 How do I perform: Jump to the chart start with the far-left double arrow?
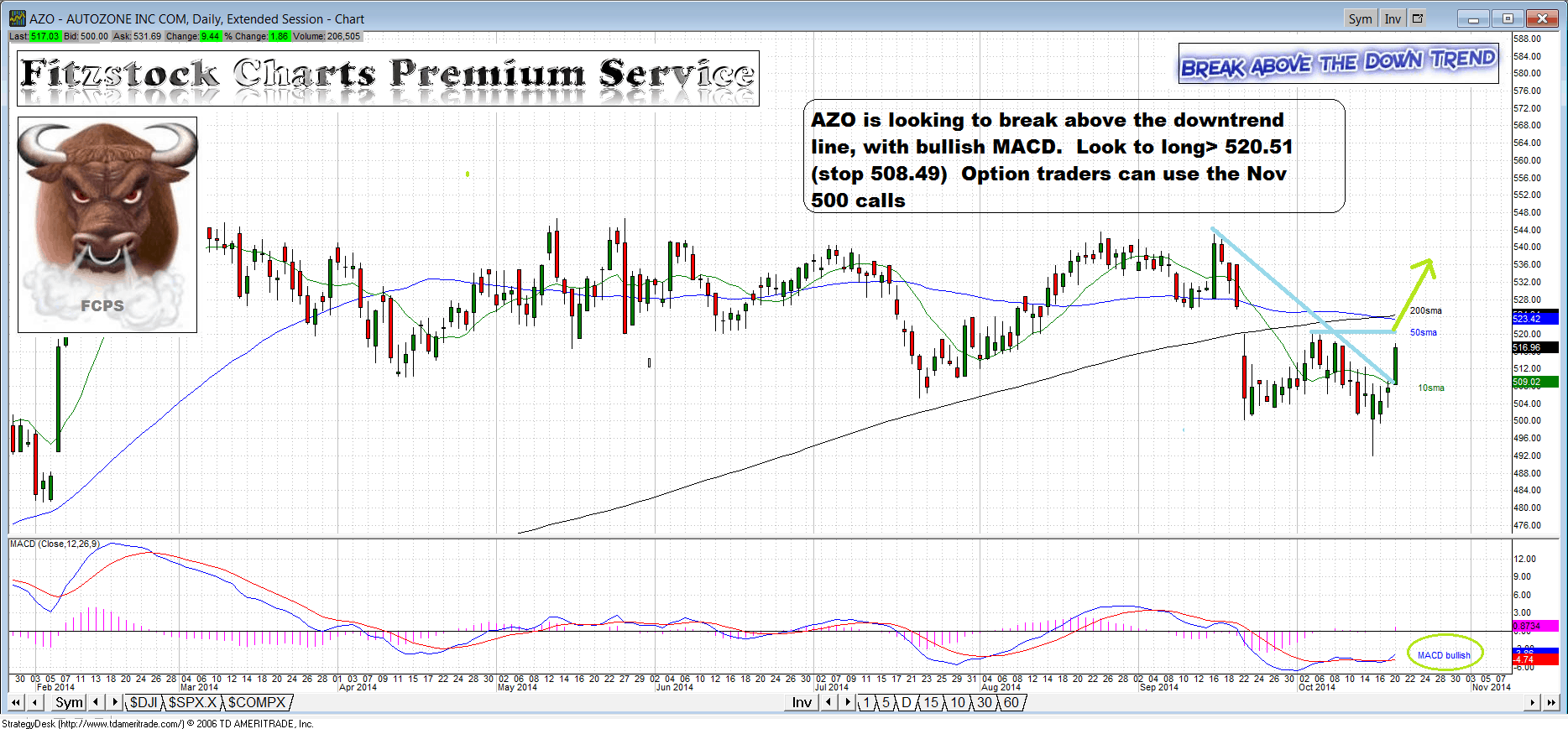pyautogui.click(x=16, y=703)
